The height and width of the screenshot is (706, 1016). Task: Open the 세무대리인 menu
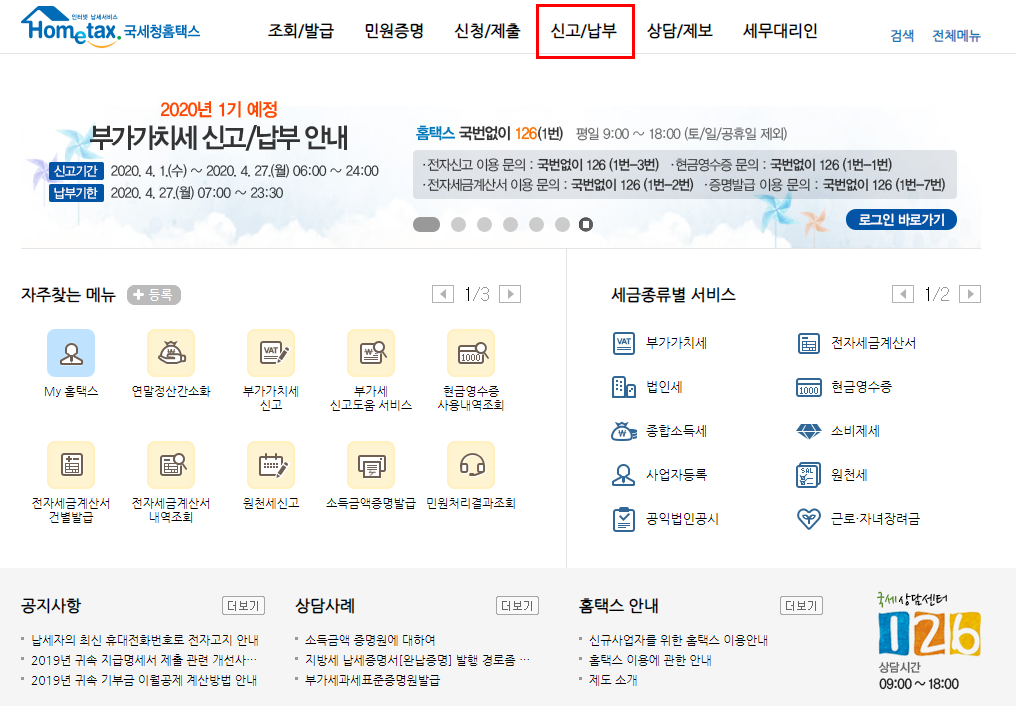(x=780, y=30)
